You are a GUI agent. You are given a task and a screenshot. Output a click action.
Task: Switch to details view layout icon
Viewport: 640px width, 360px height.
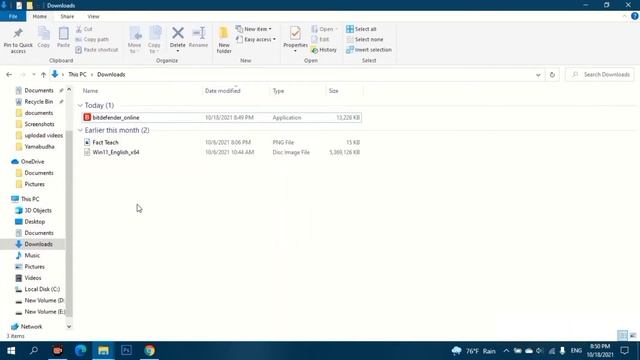622,336
